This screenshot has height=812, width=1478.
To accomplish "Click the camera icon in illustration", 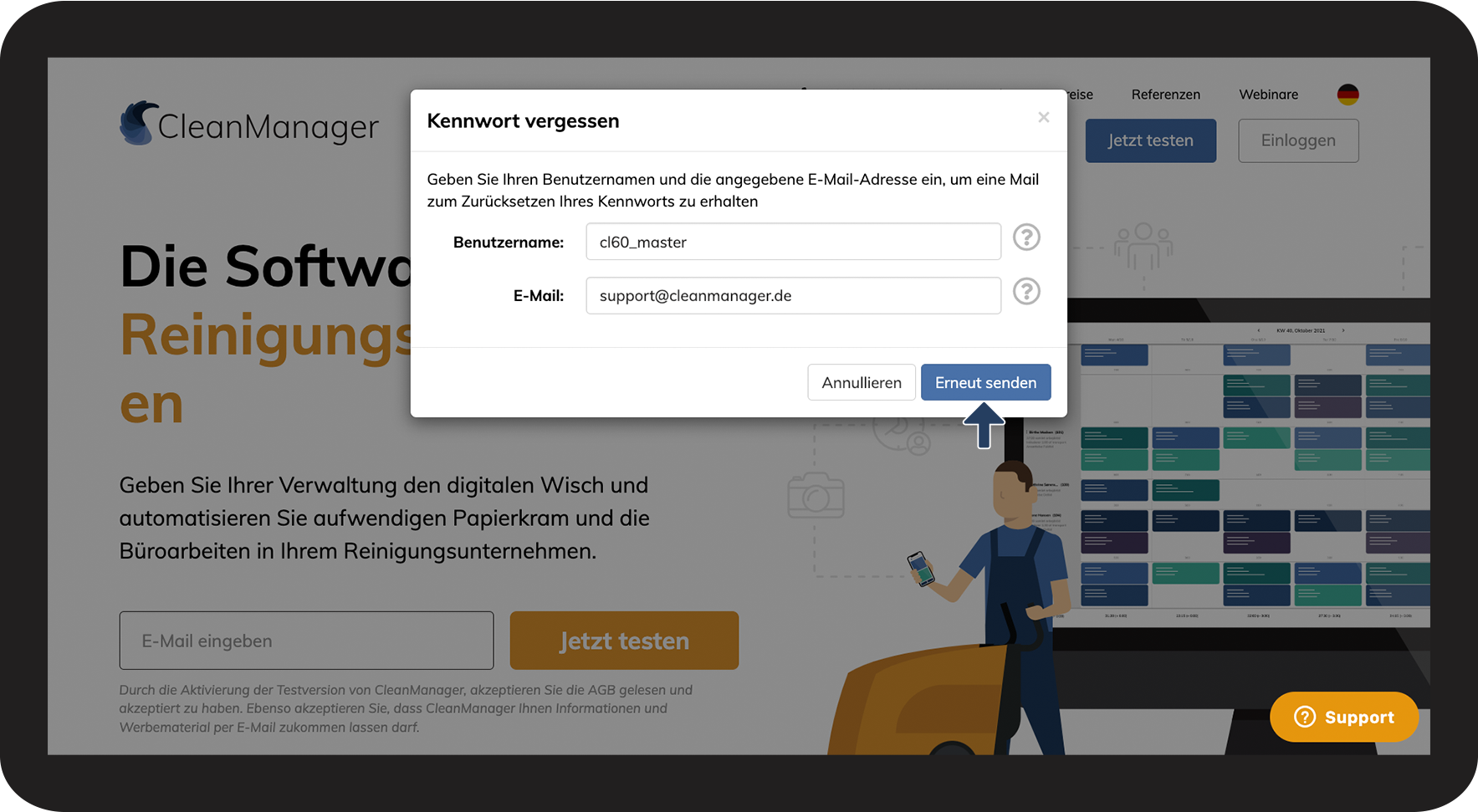I will [816, 494].
